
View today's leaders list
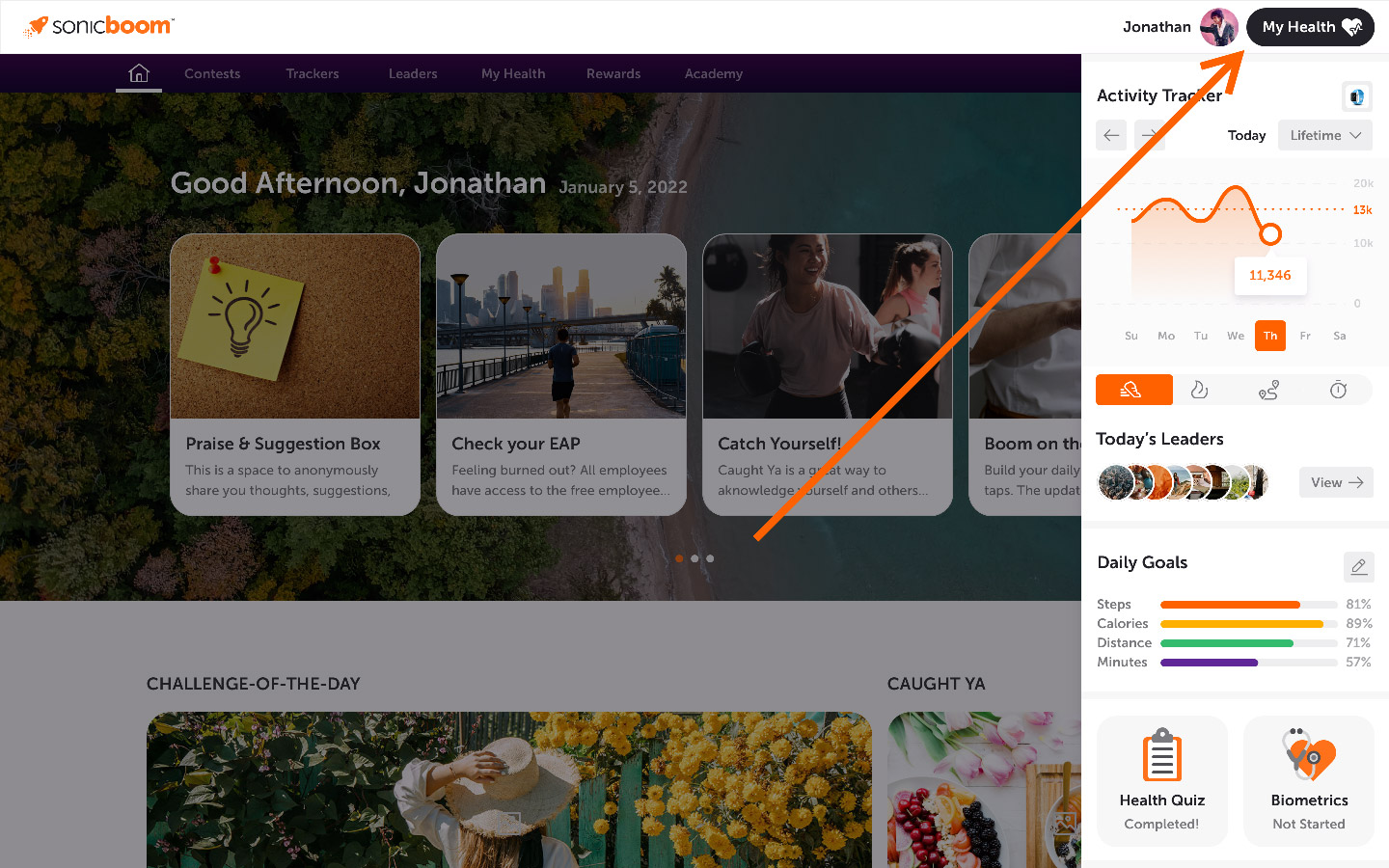(1336, 482)
